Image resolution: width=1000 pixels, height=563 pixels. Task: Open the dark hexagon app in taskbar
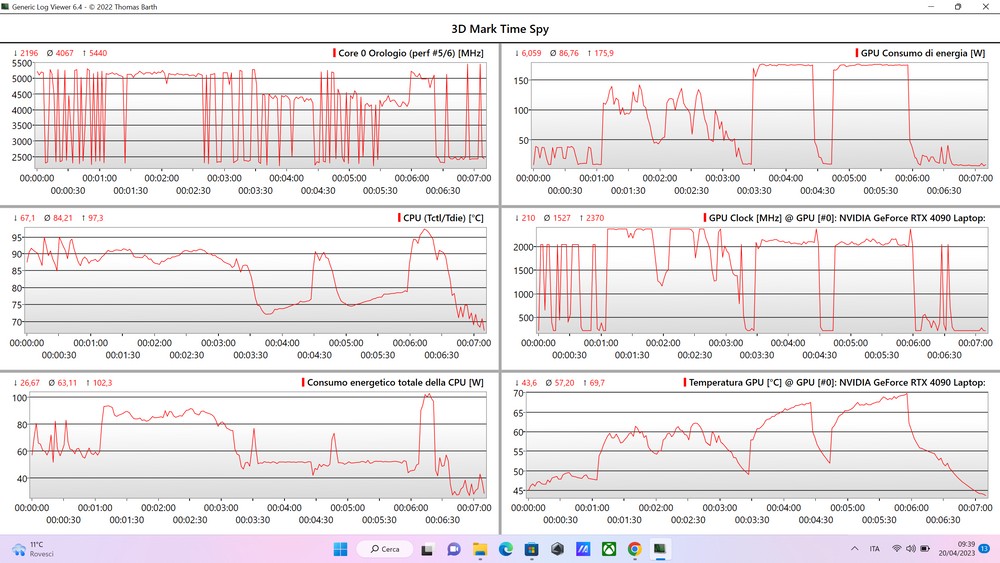557,549
